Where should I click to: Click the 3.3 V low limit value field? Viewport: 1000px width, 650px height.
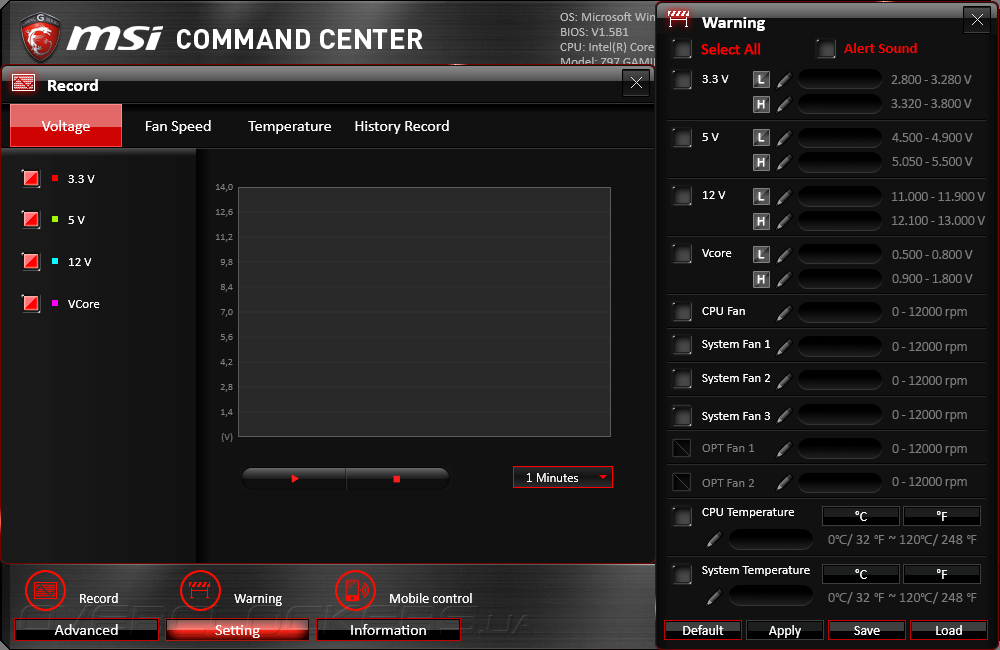(x=840, y=80)
